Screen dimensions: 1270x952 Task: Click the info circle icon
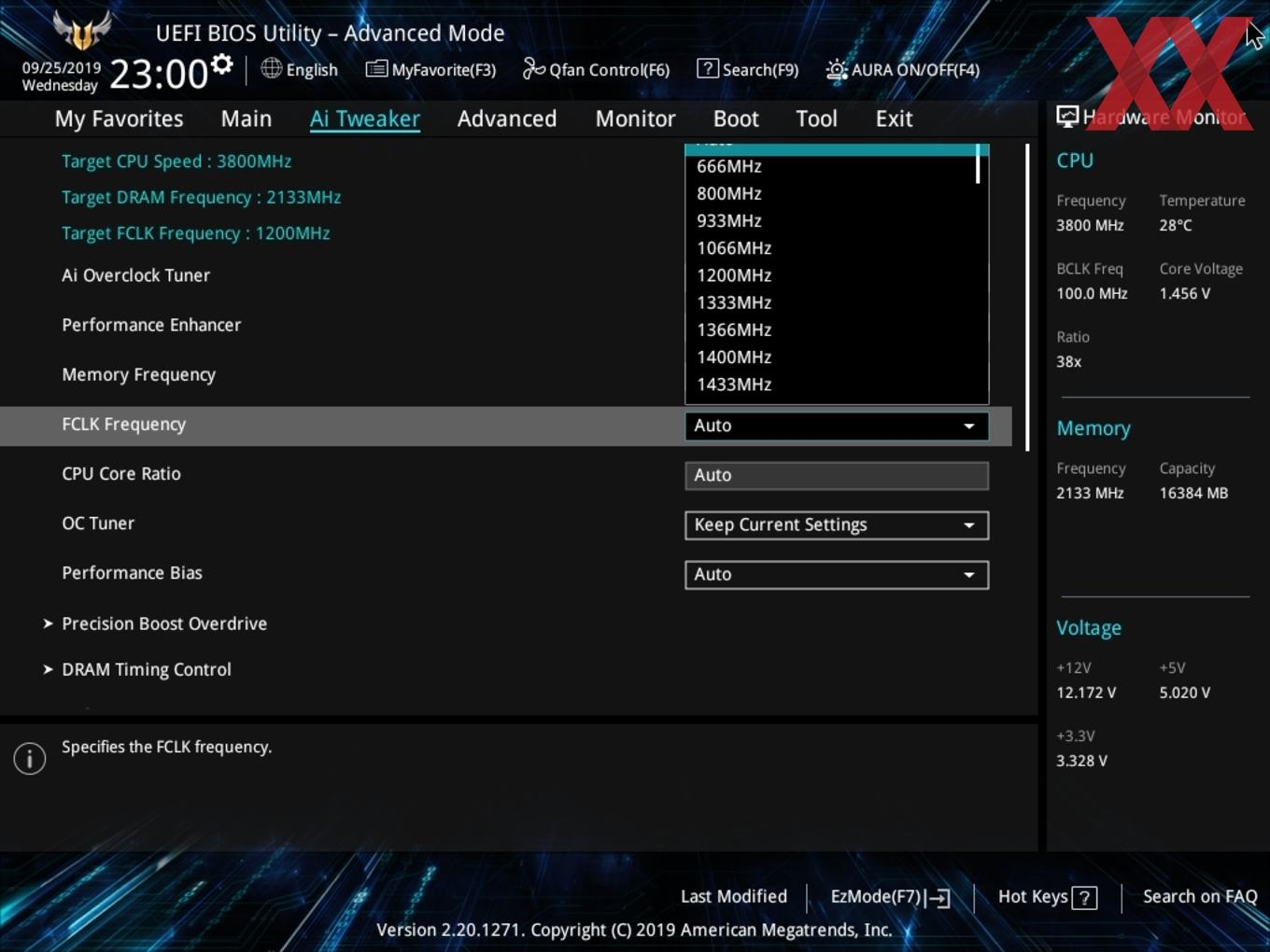[30, 759]
